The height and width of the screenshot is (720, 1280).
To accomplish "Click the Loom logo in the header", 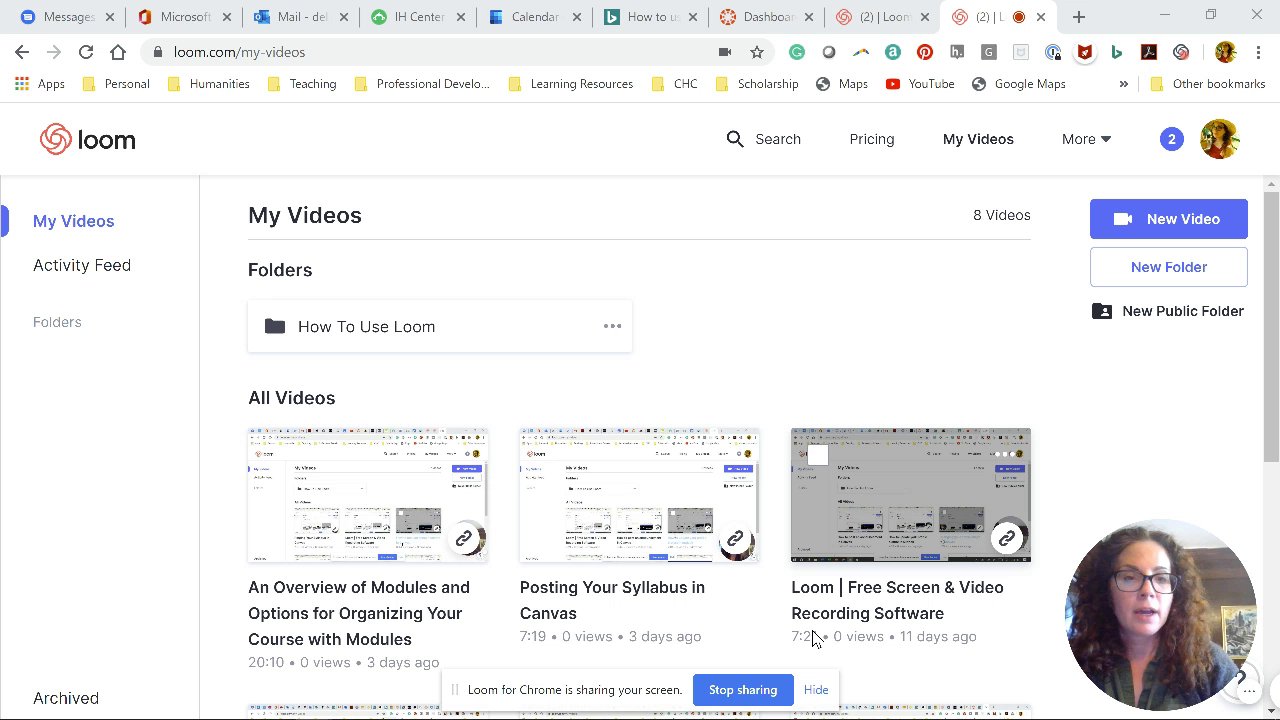I will 88,139.
